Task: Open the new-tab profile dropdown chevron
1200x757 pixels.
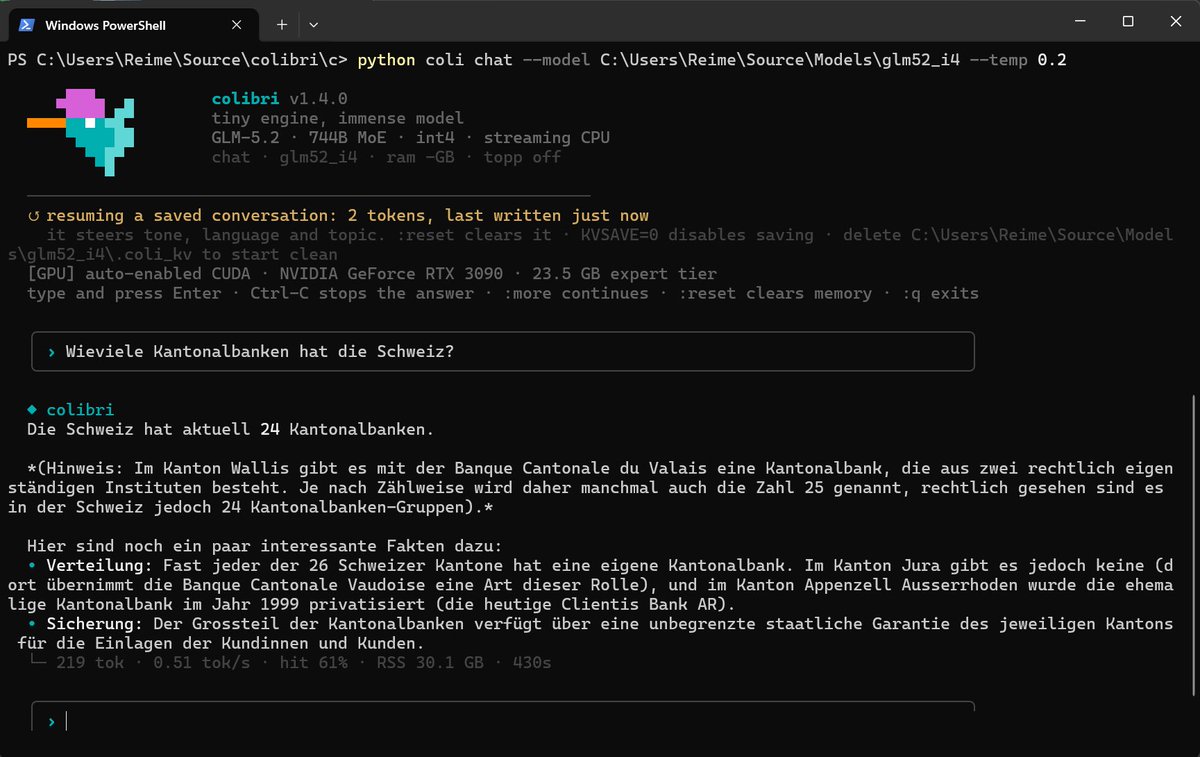Action: (x=314, y=24)
